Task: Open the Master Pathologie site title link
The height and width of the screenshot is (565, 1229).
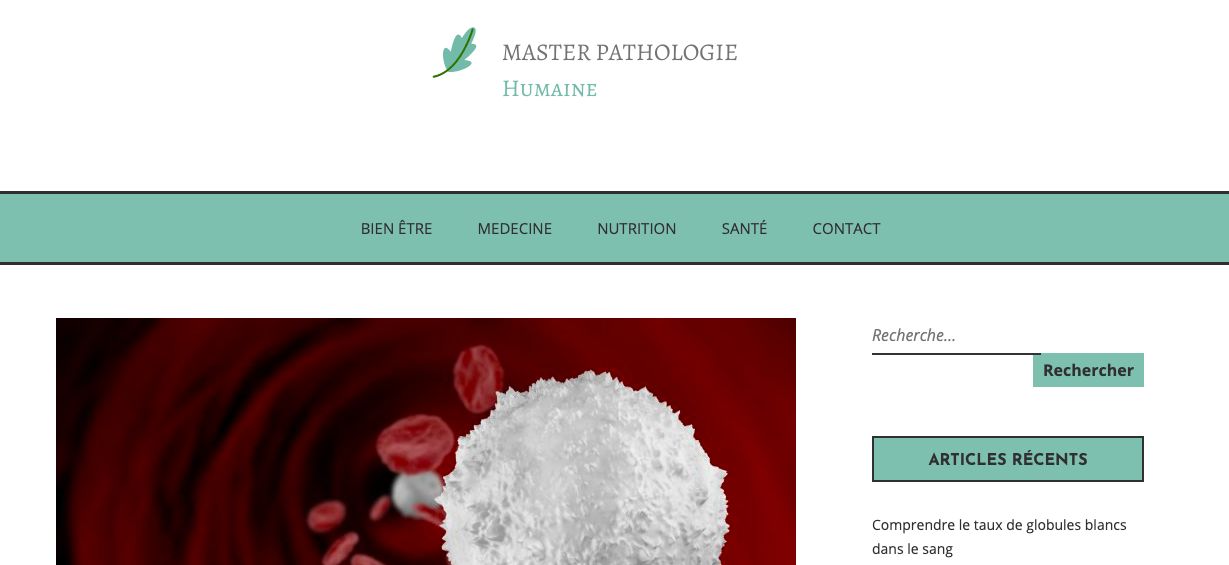Action: tap(619, 53)
